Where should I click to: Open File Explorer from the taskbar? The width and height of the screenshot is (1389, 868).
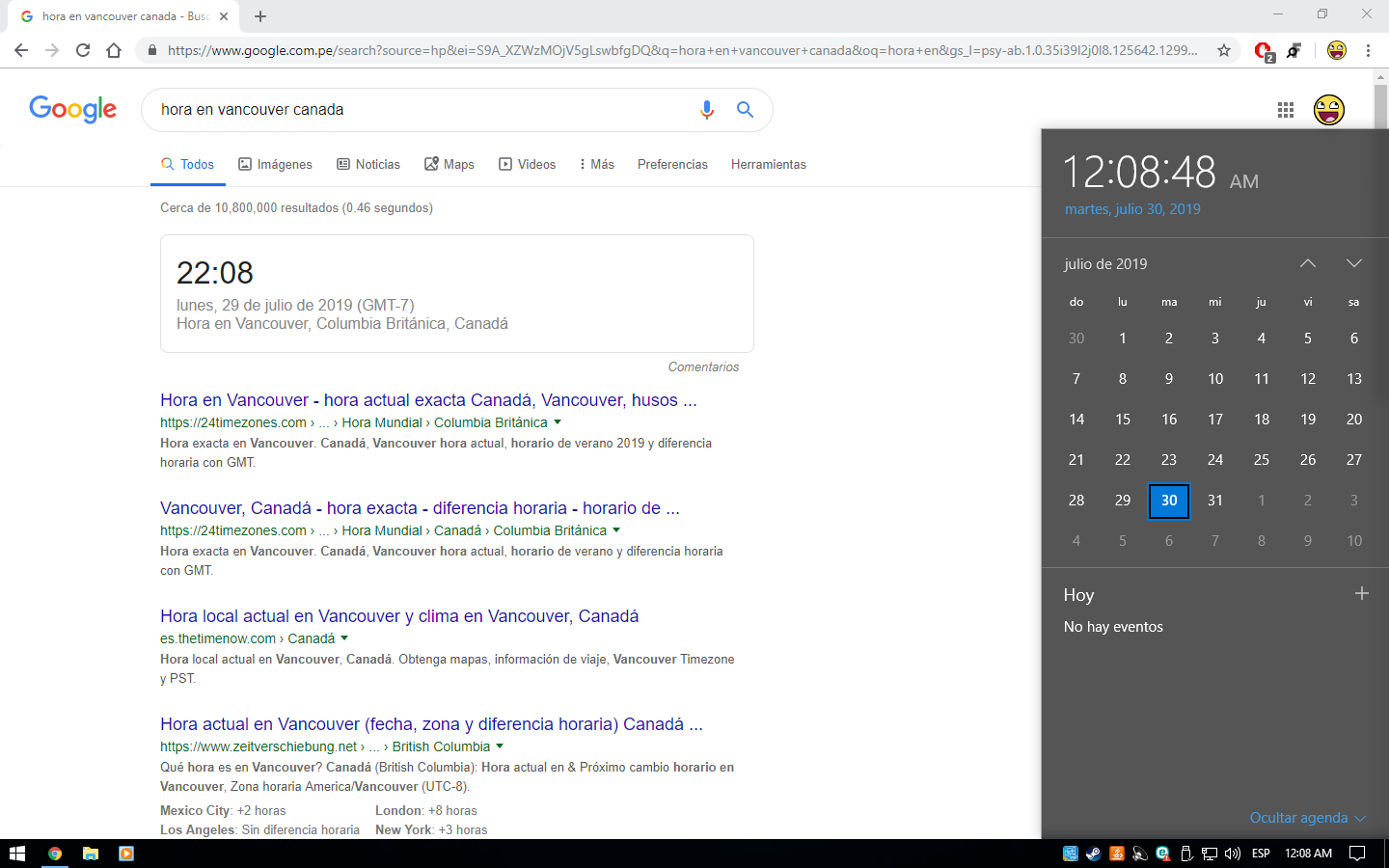point(91,854)
